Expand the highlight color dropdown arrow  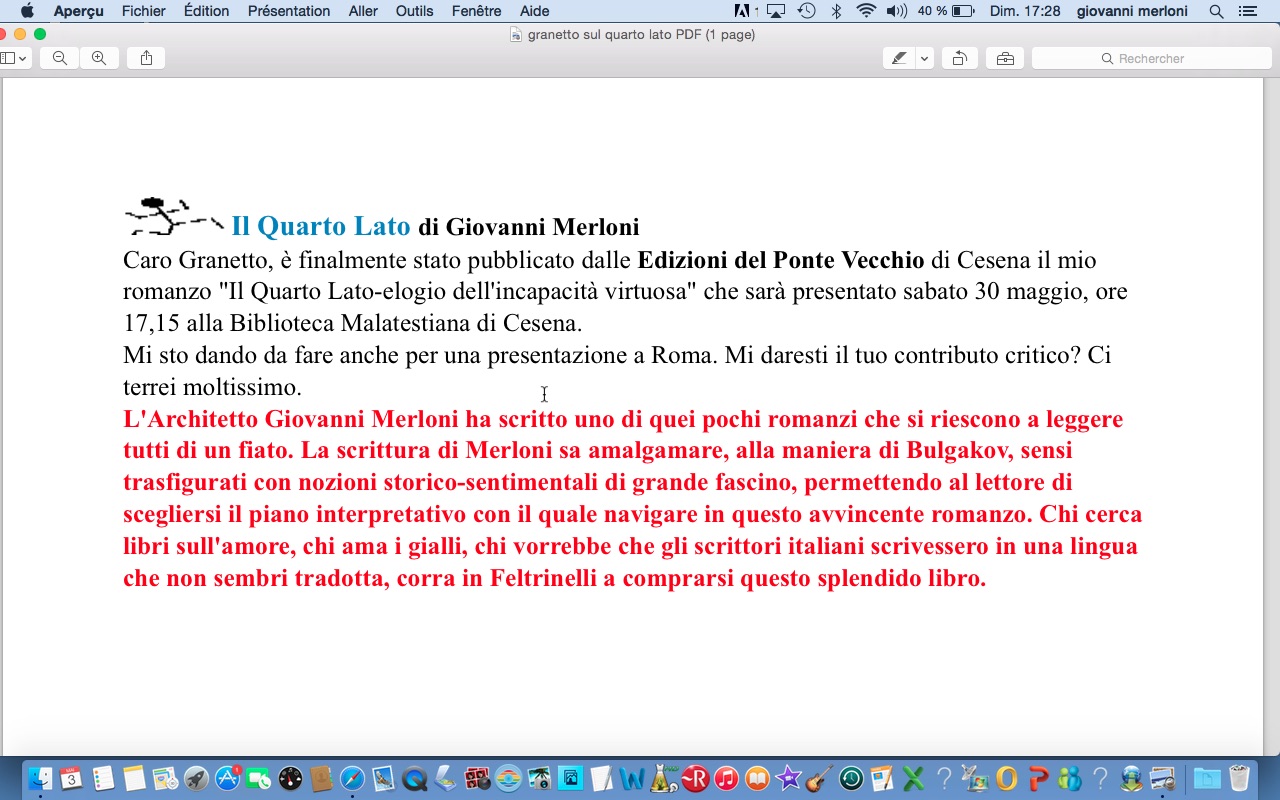(x=925, y=58)
